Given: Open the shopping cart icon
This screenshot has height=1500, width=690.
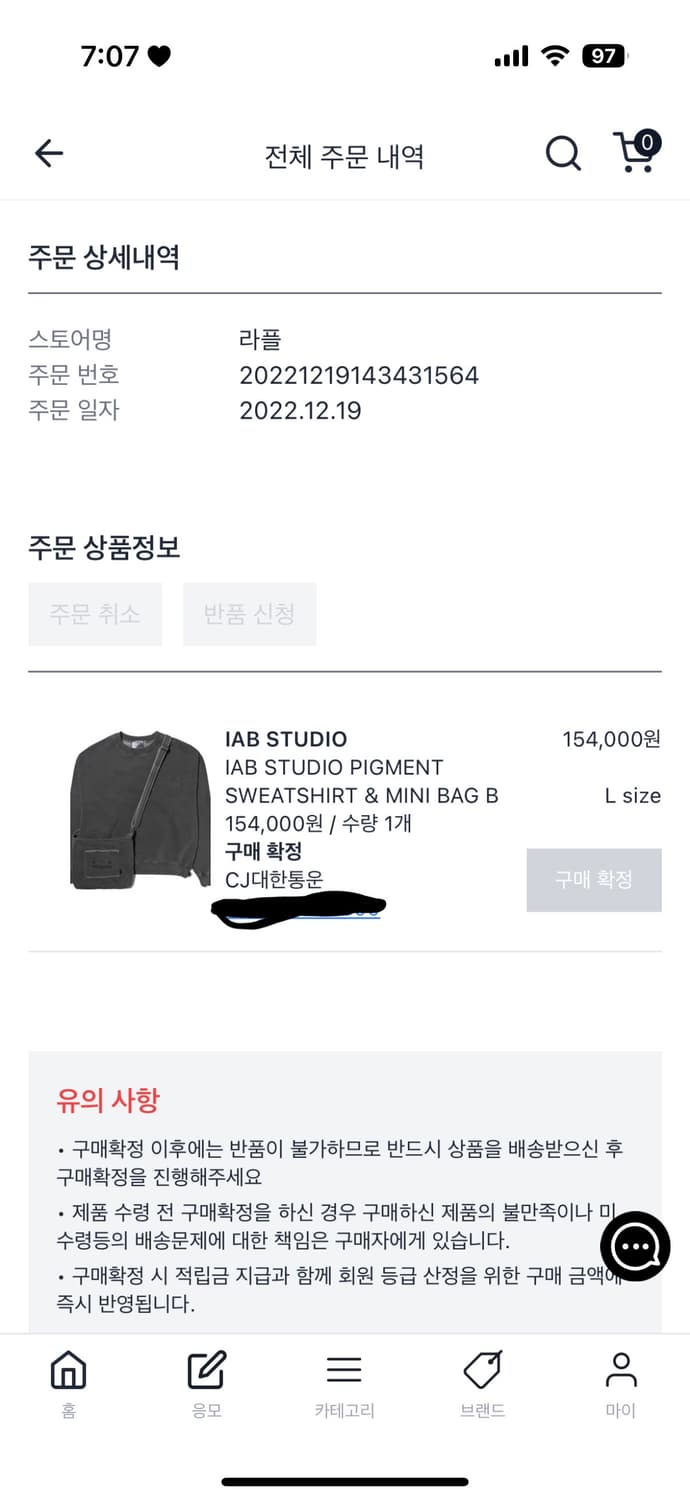Looking at the screenshot, I should pos(634,153).
